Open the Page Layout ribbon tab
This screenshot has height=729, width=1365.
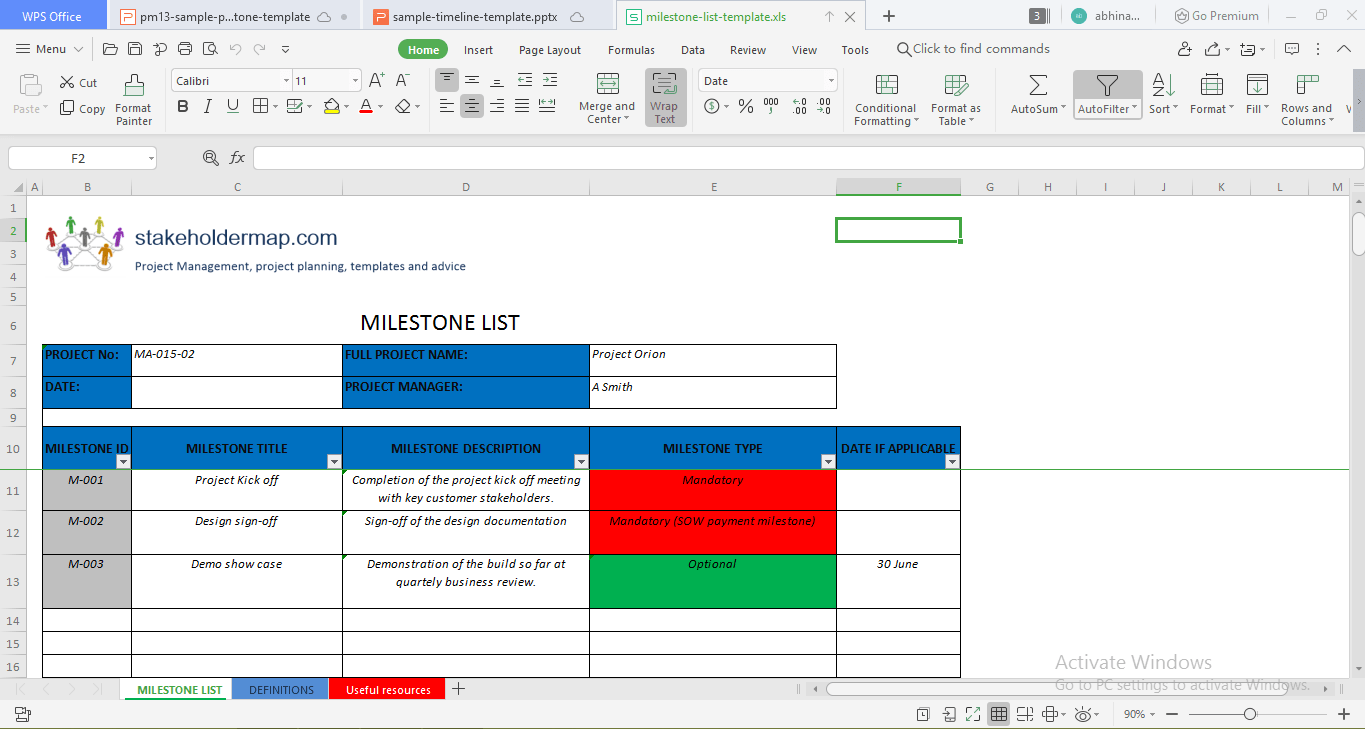tap(549, 50)
